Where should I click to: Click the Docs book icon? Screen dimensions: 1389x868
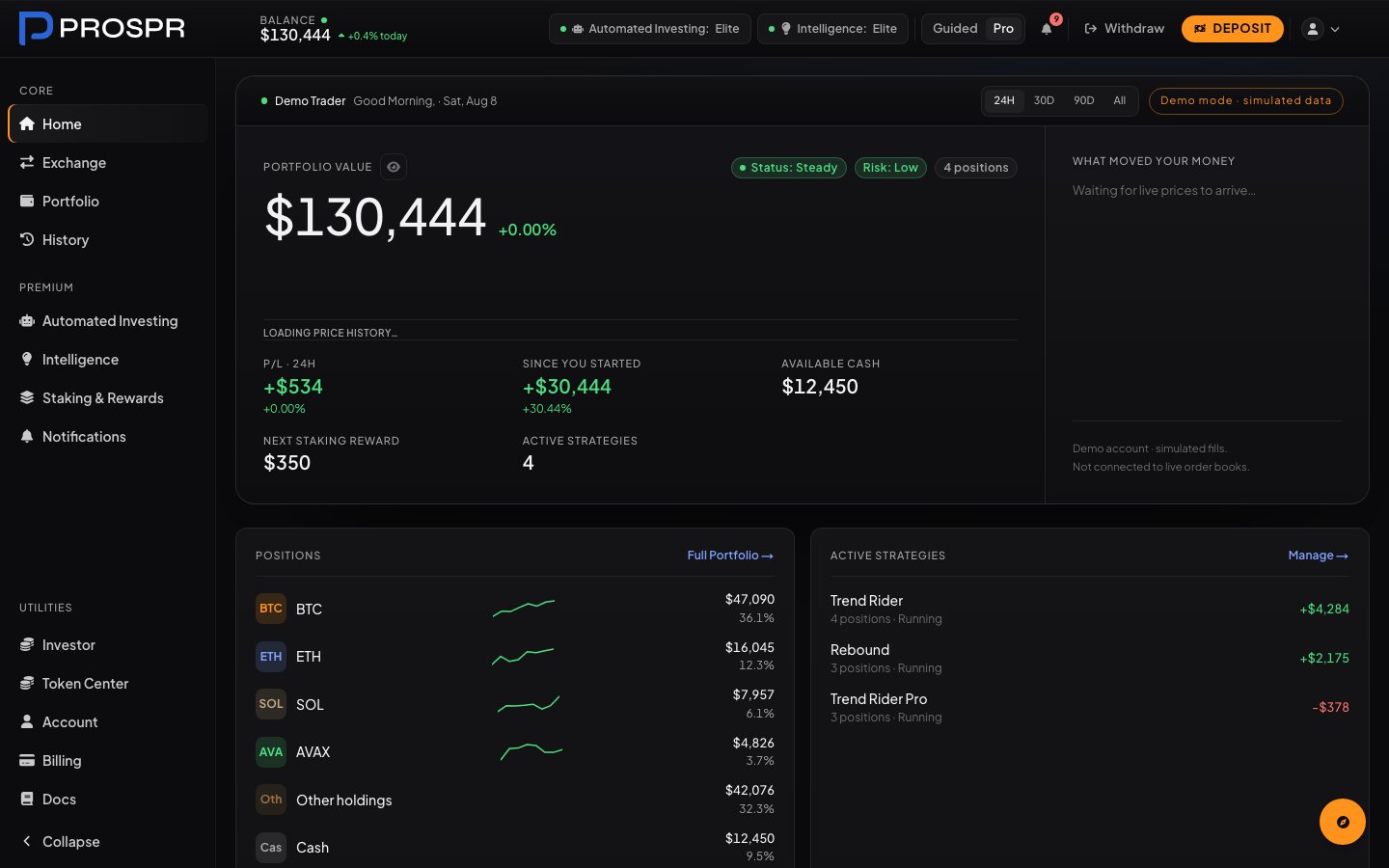(x=27, y=799)
